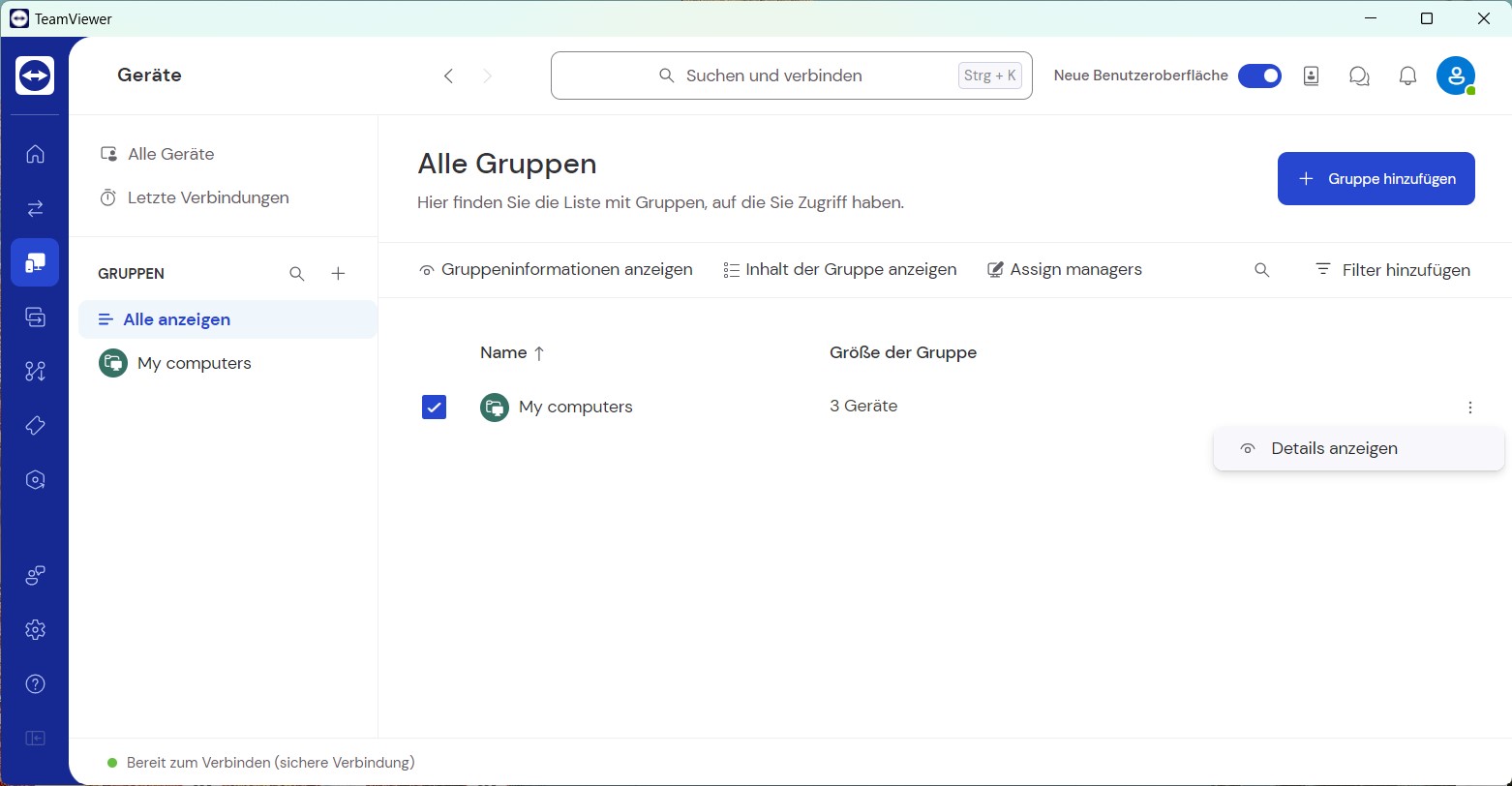Click the Suchen und verbinden search field

pyautogui.click(x=791, y=76)
